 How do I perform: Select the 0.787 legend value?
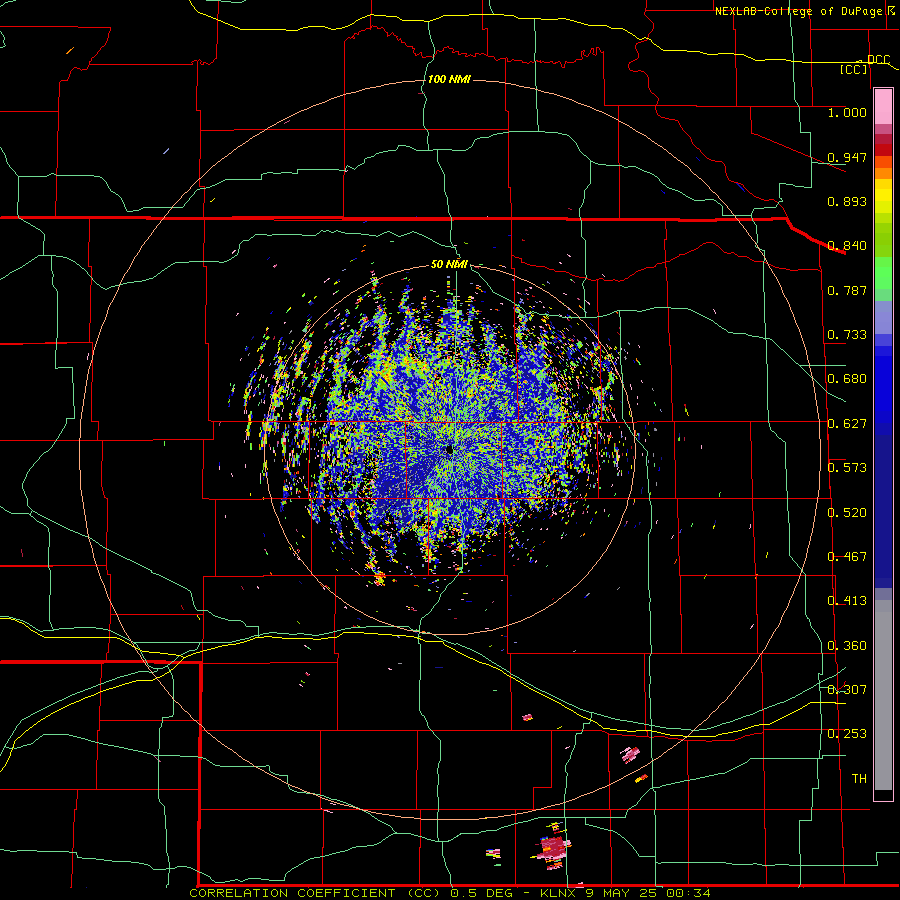(847, 290)
